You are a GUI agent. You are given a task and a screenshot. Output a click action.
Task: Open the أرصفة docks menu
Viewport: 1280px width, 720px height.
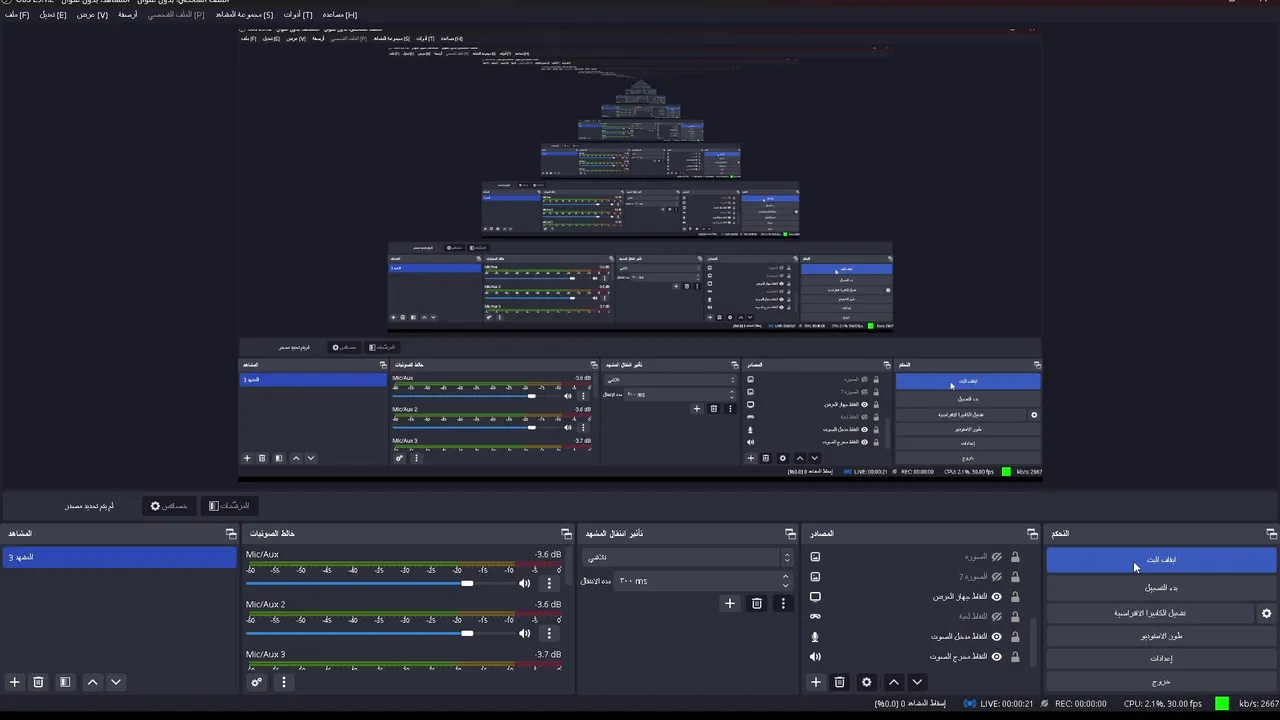(x=128, y=15)
